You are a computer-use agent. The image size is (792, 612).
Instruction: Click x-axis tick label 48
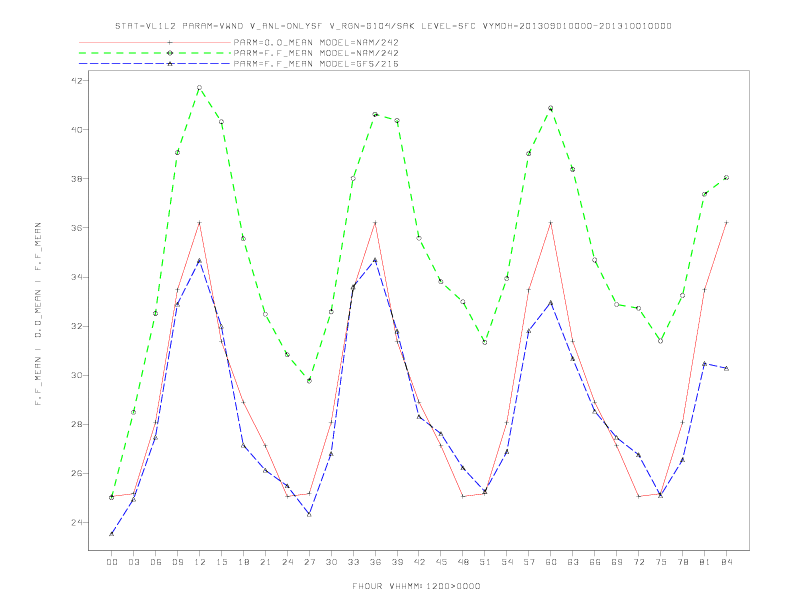pos(463,562)
